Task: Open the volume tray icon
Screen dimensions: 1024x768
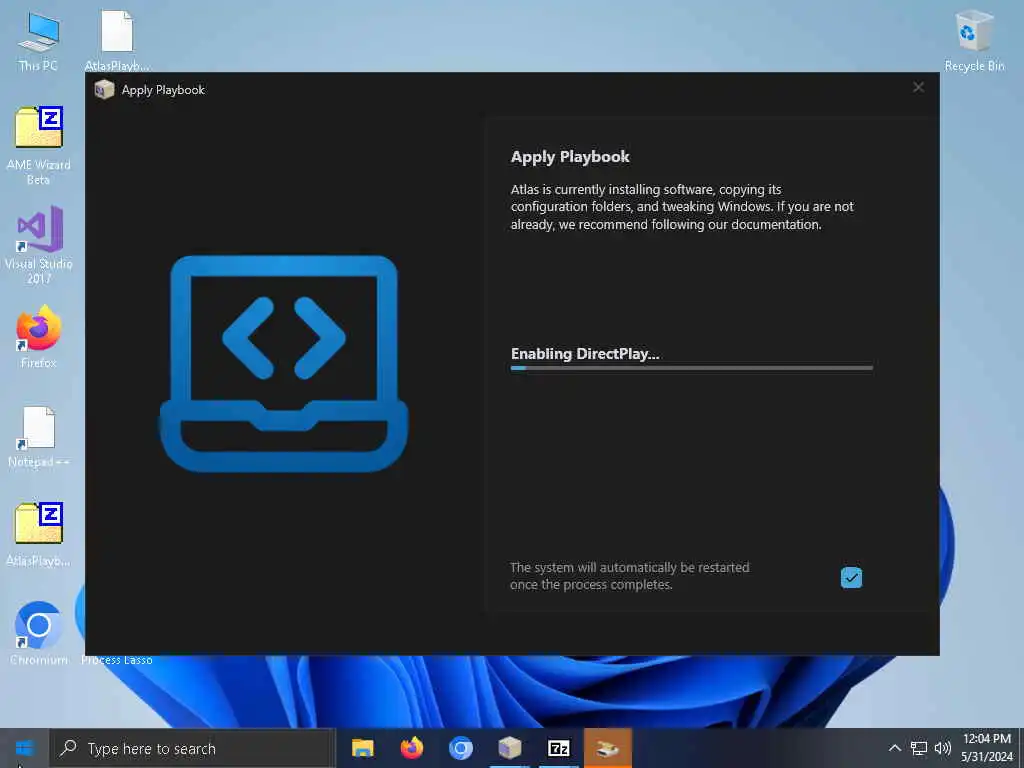Action: click(942, 748)
